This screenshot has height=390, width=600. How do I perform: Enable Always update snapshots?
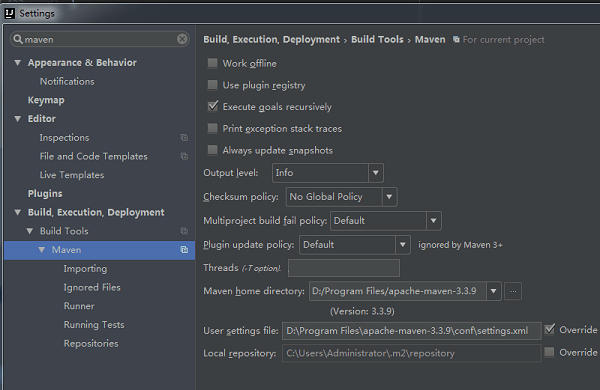click(x=212, y=150)
